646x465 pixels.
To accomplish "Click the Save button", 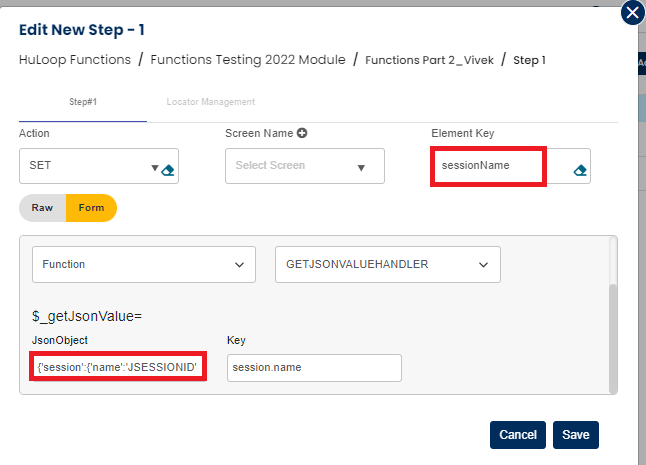I will coord(575,435).
